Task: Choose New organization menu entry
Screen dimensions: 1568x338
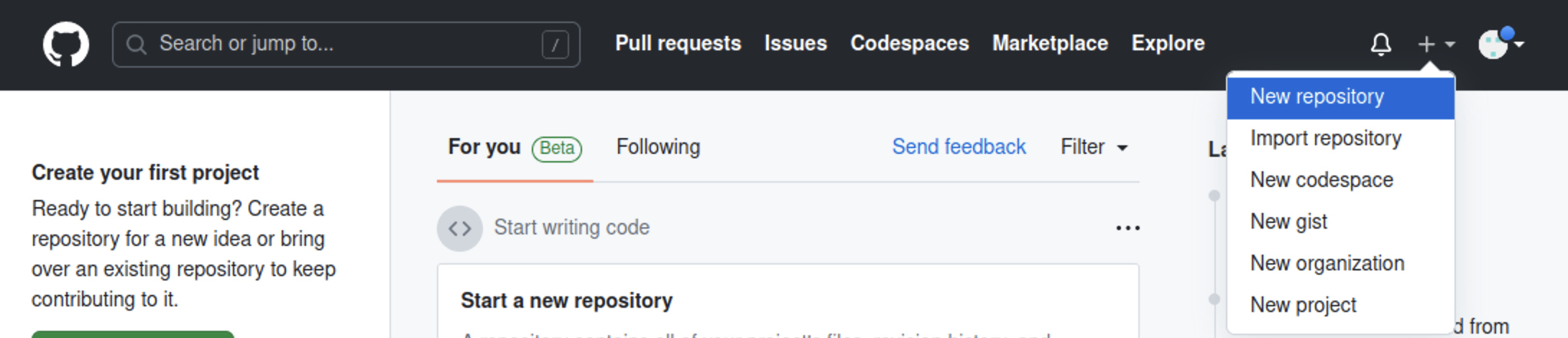Action: pos(1327,263)
